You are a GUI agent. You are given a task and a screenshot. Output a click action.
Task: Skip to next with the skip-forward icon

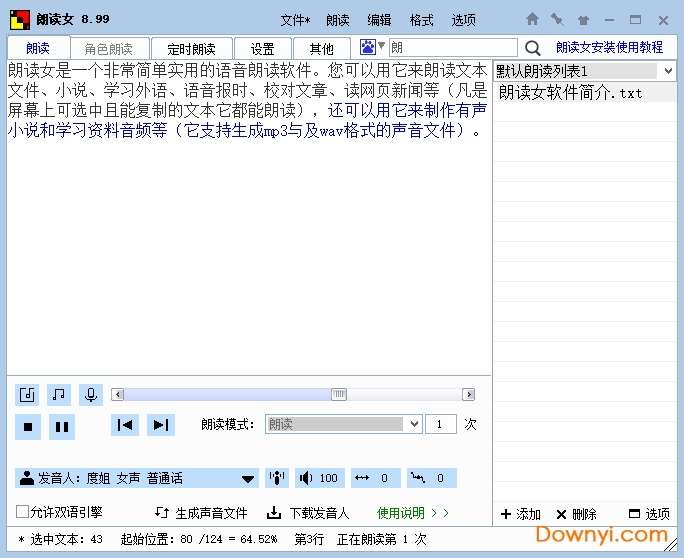160,425
